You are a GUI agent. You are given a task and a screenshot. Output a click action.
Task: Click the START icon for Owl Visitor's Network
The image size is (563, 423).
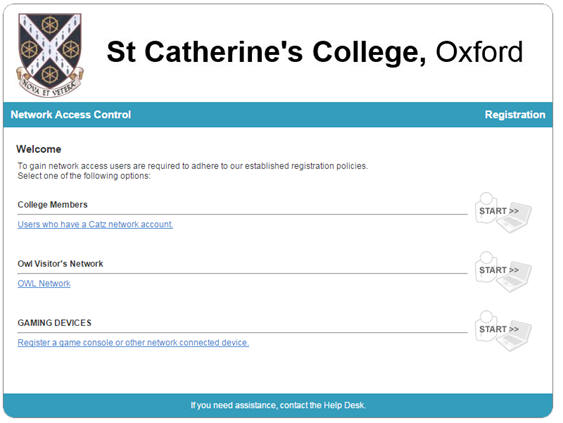(503, 271)
